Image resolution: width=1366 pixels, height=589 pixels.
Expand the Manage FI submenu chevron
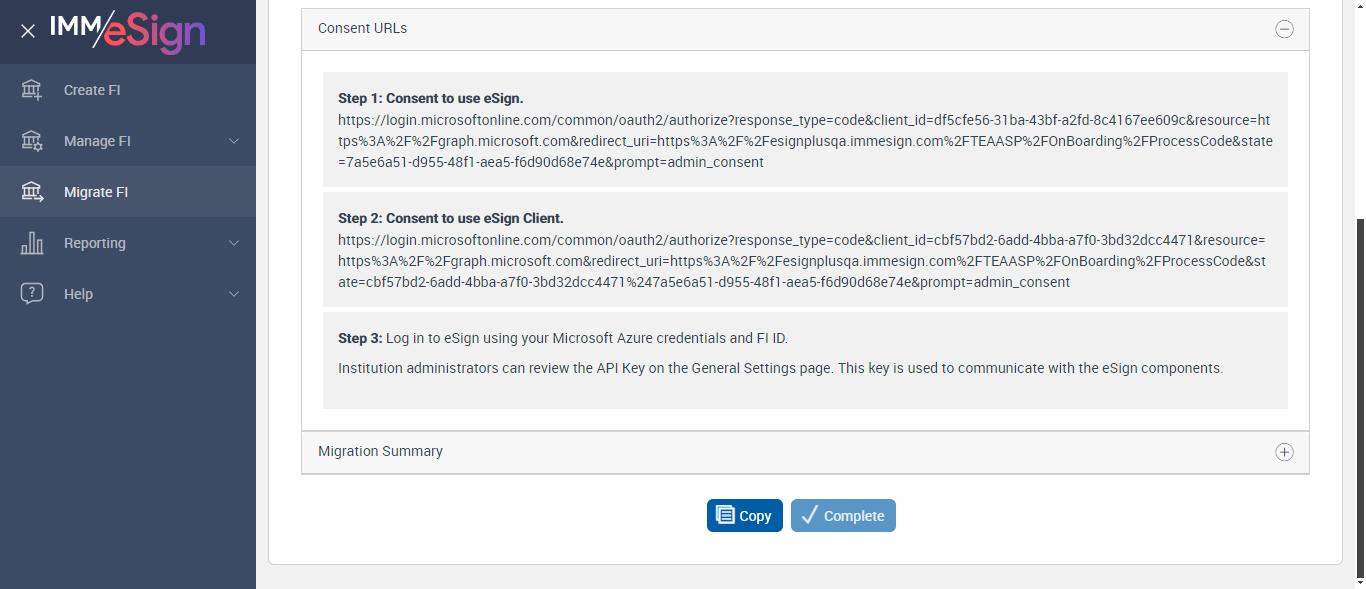[234, 141]
